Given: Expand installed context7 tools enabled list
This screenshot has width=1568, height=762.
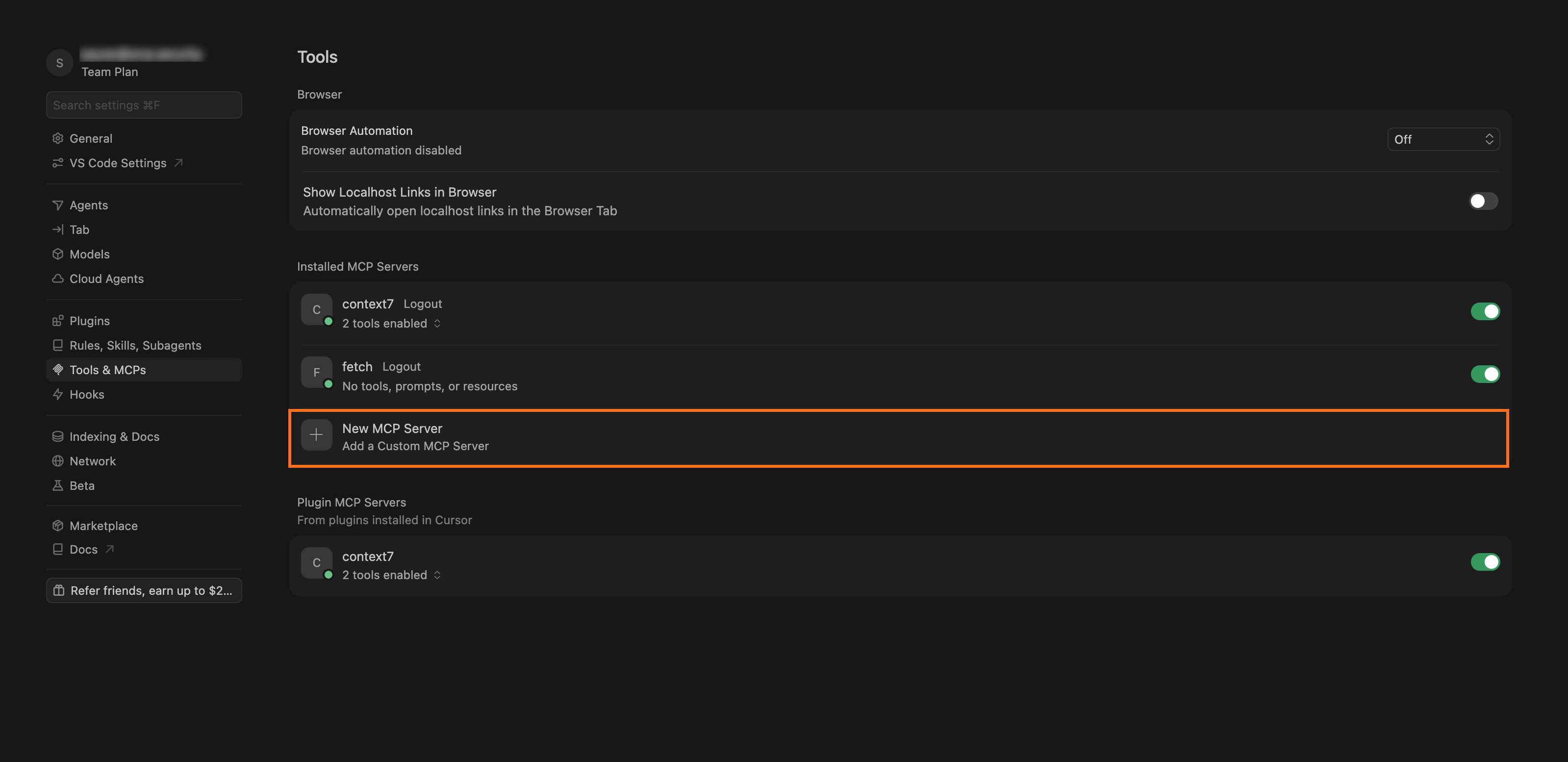Looking at the screenshot, I should point(391,324).
